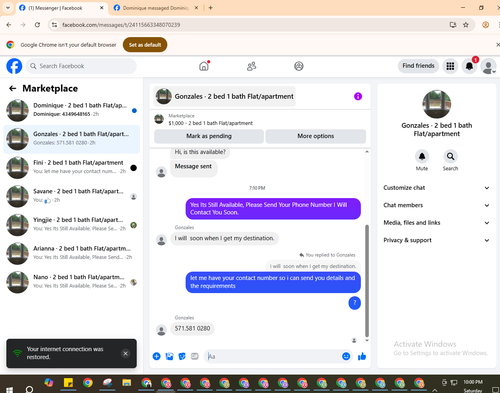Open the notifications bell
Viewport: 500px width, 393px height.
[469, 66]
